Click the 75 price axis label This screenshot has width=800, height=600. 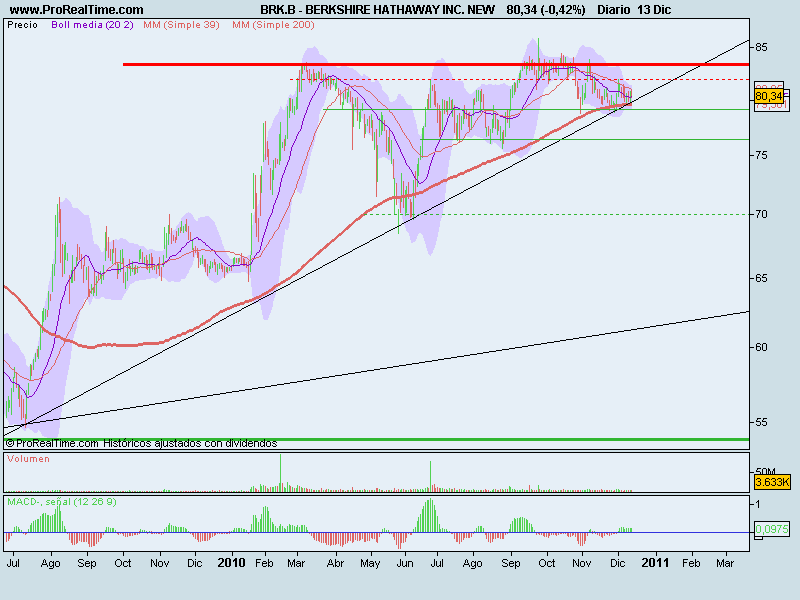pyautogui.click(x=761, y=156)
